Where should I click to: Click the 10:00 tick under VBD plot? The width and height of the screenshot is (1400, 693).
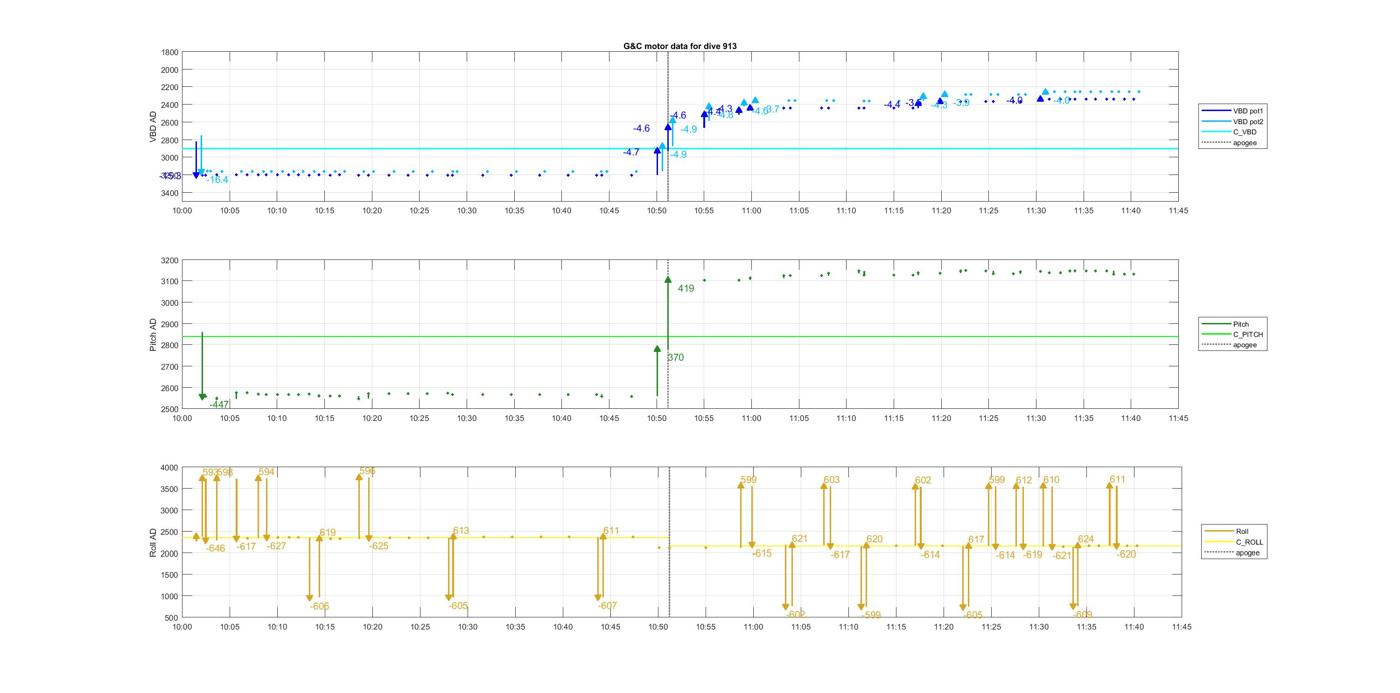(x=182, y=210)
